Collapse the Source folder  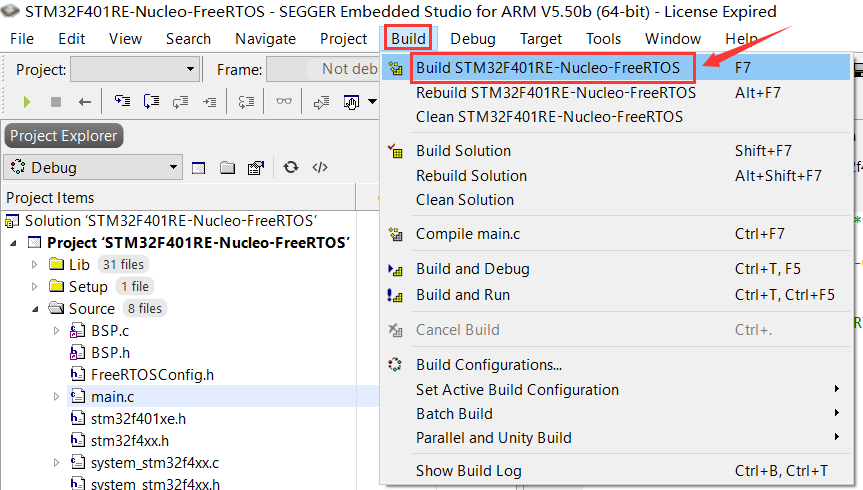point(35,309)
